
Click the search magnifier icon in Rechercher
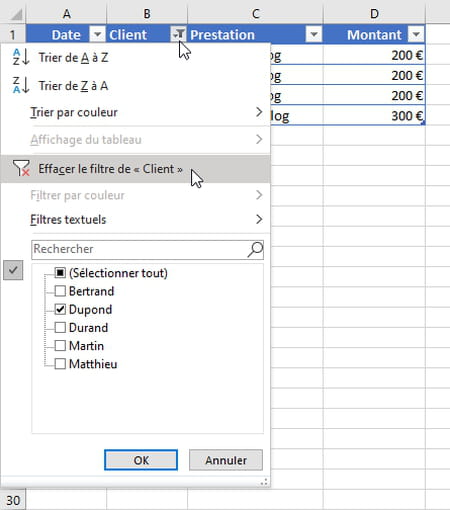coord(255,249)
